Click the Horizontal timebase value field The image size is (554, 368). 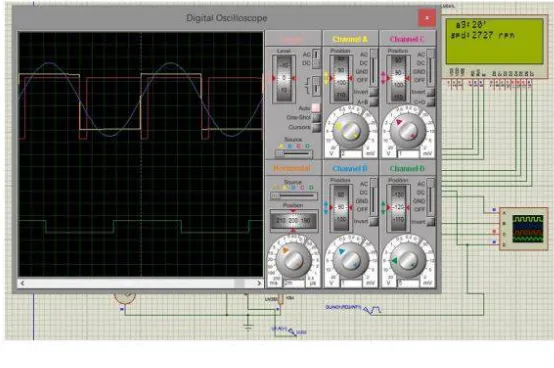294,283
